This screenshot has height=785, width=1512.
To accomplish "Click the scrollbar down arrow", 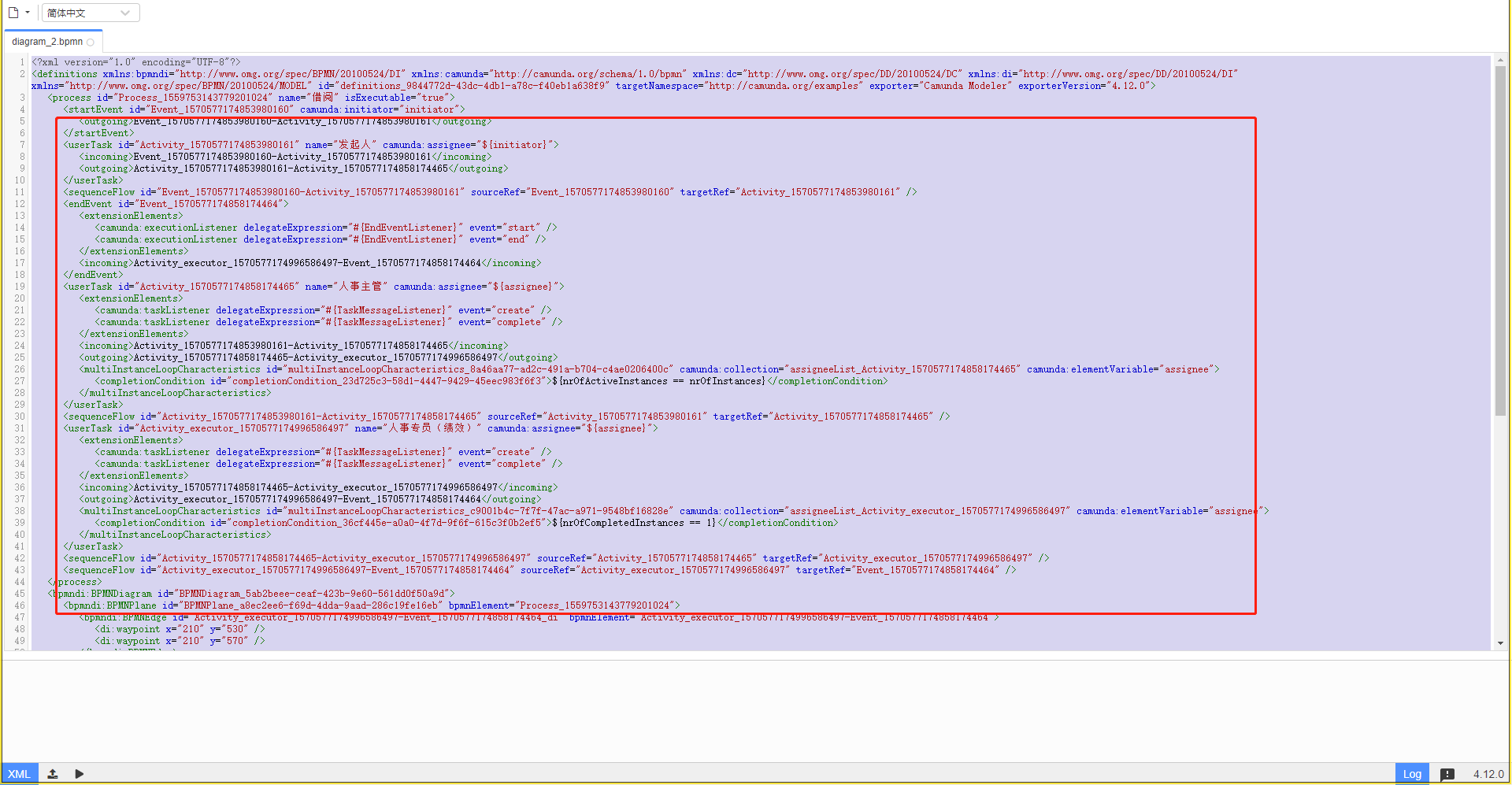I will 1500,643.
